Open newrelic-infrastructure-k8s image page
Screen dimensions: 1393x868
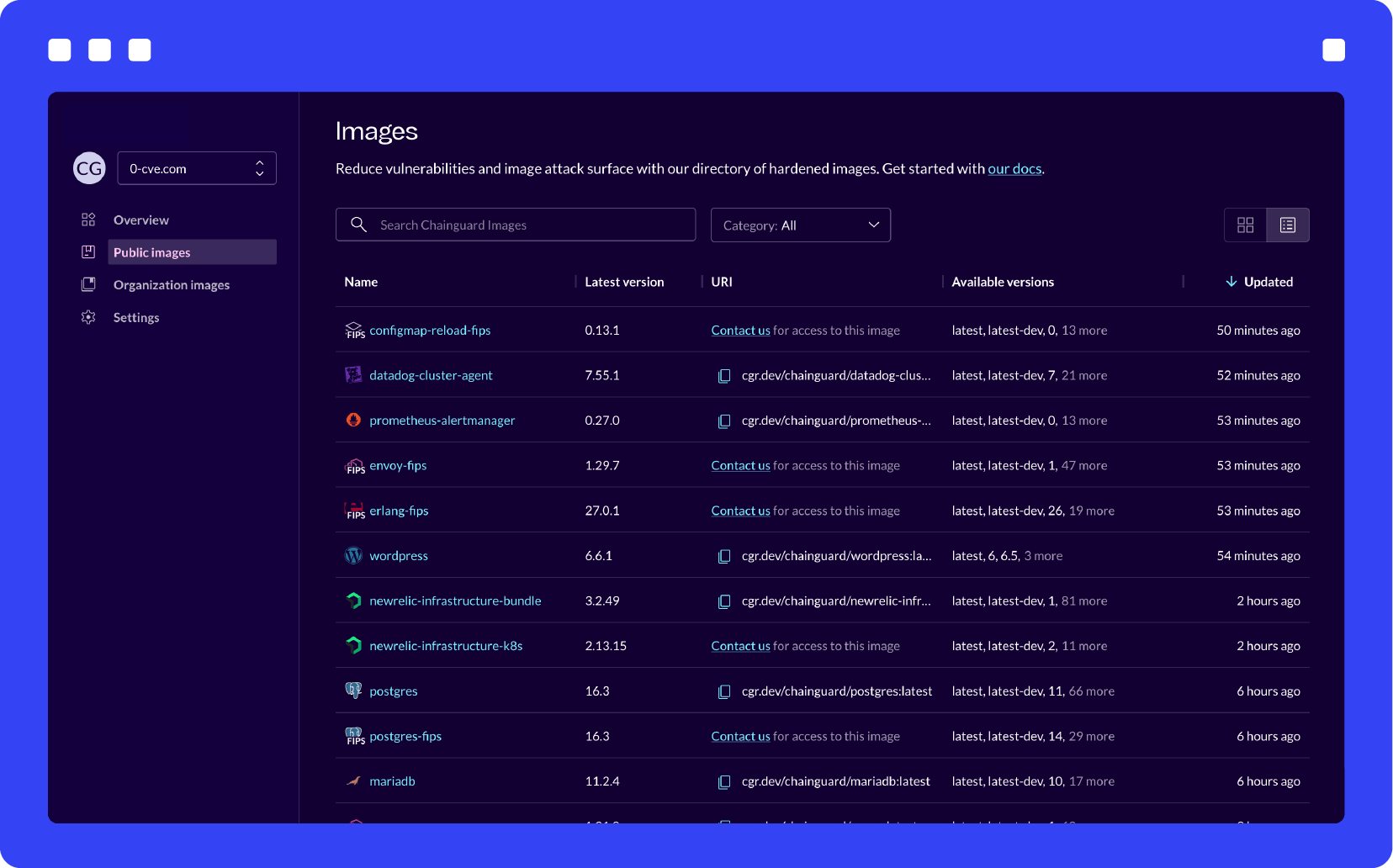446,646
